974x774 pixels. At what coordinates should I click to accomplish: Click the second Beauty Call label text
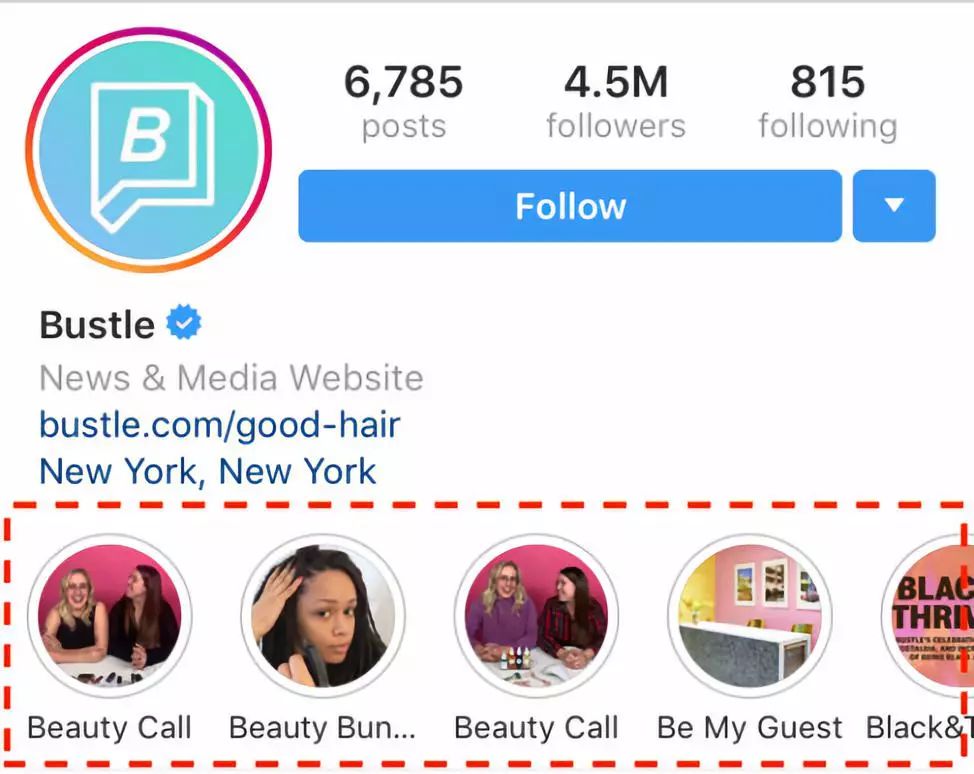point(536,727)
